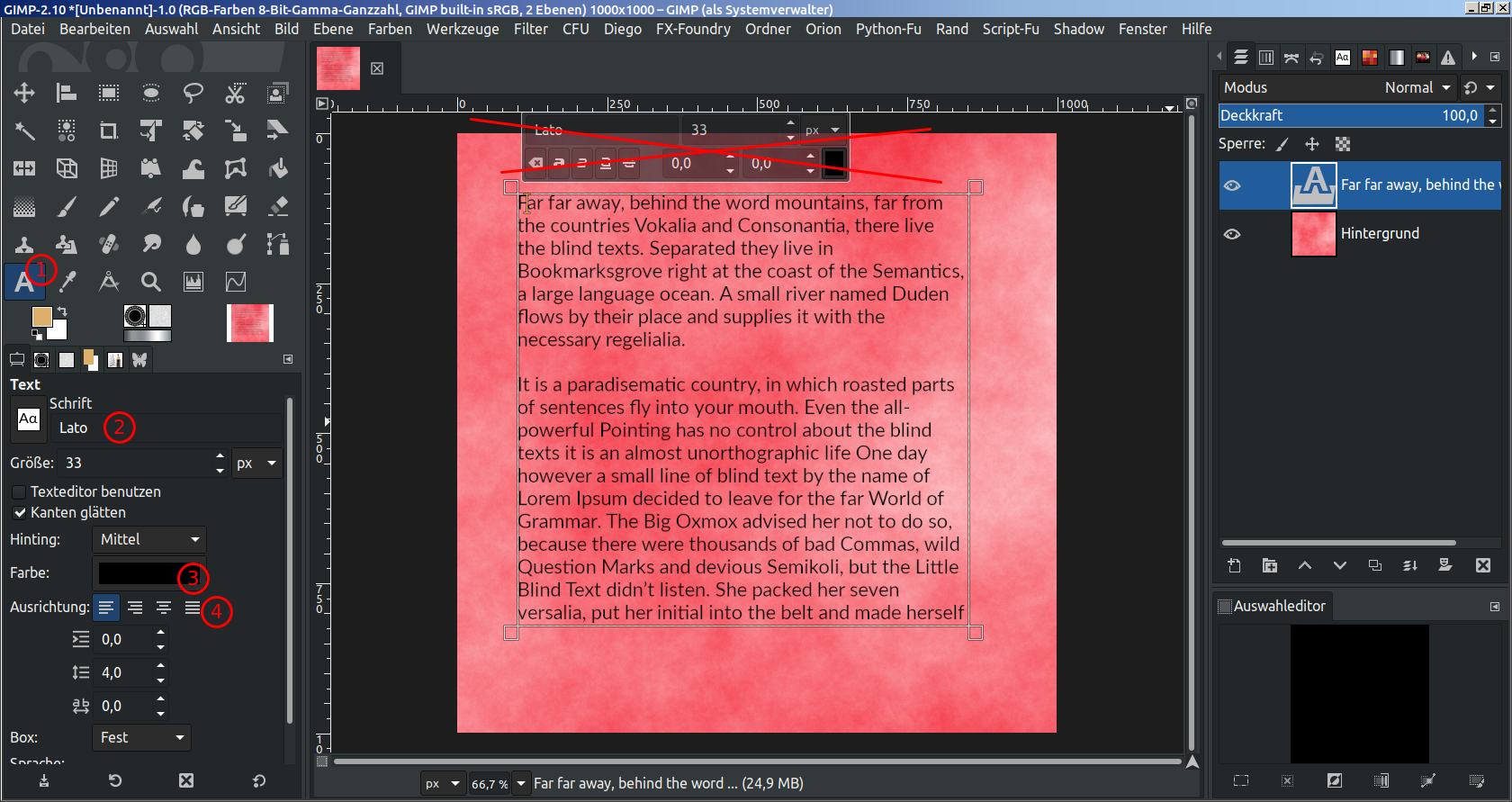Open the Ebene menu
The image size is (1512, 802).
[x=333, y=29]
